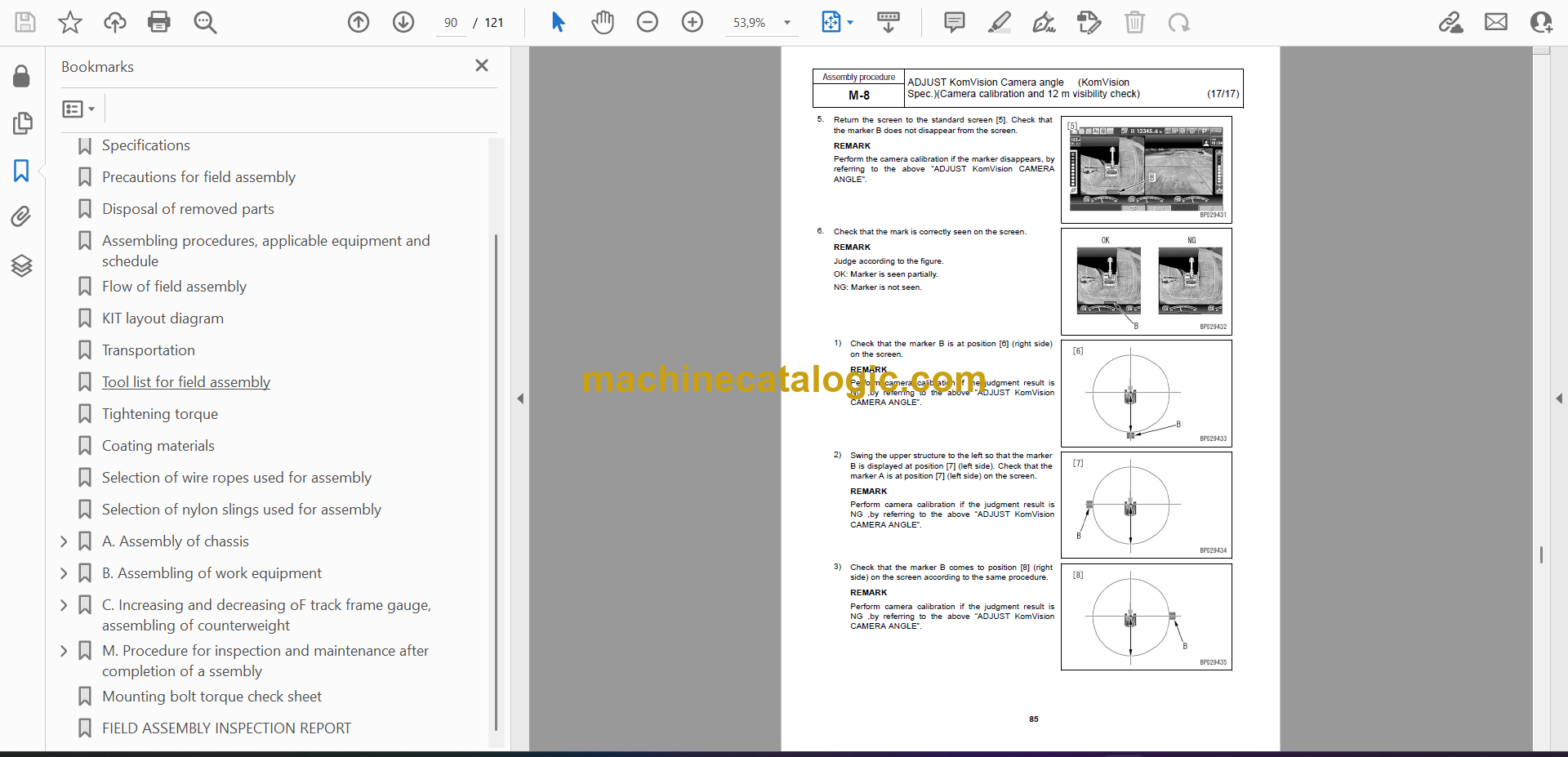This screenshot has height=757, width=1568.
Task: Open the find text magnifier
Action: 205,22
